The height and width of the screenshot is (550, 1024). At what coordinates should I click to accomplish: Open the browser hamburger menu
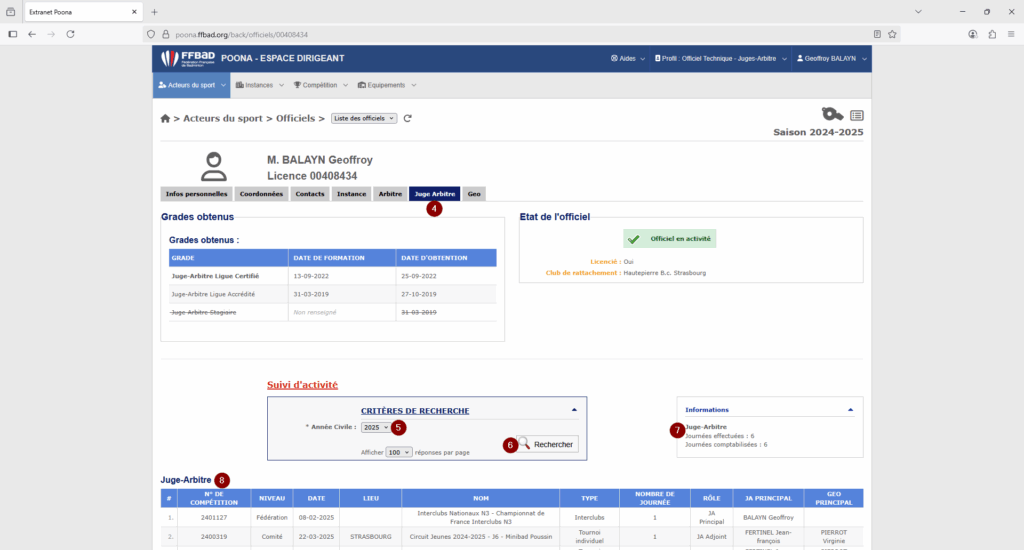[1011, 34]
